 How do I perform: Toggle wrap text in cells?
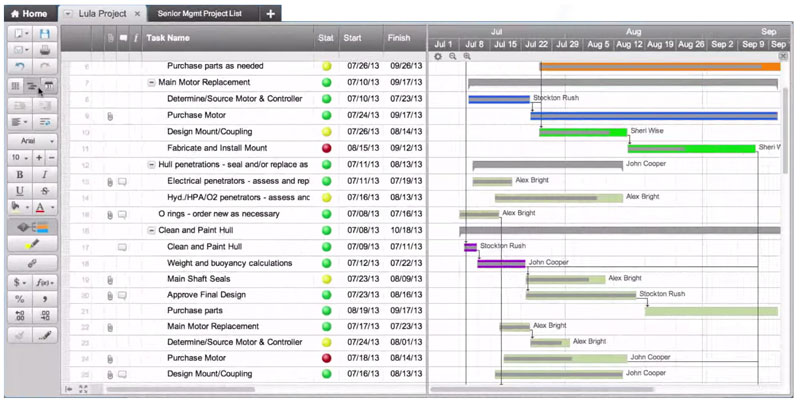click(x=45, y=122)
